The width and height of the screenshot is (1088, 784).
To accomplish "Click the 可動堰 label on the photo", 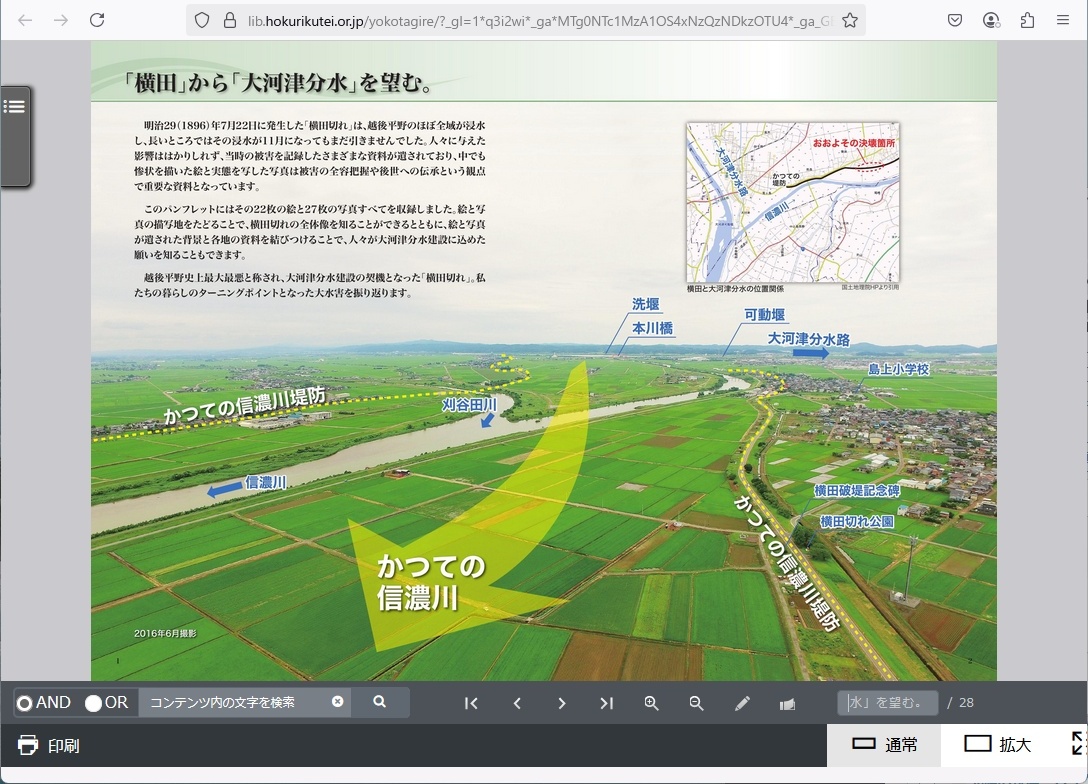I will [765, 314].
